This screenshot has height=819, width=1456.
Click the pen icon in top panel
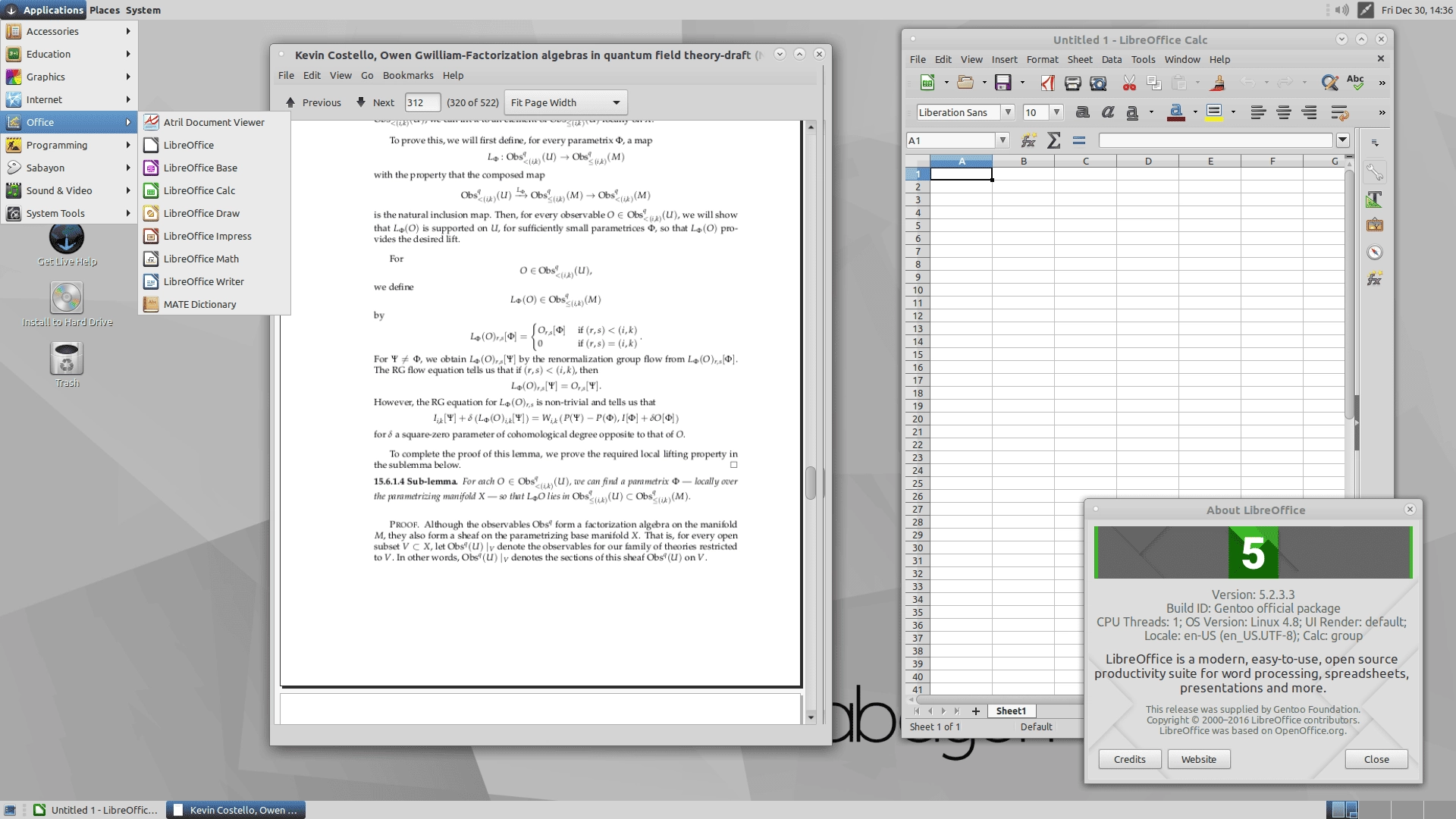click(x=1365, y=10)
